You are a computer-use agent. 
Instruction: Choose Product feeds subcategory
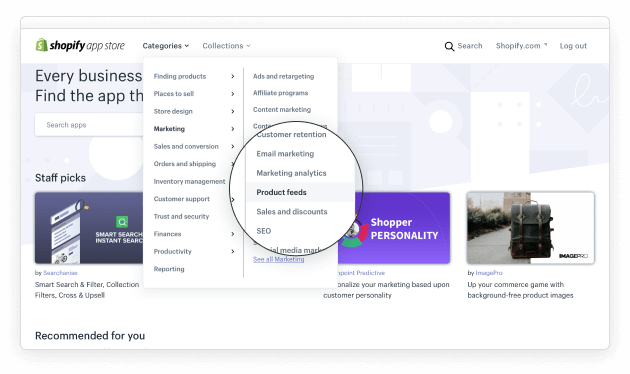pyautogui.click(x=281, y=192)
